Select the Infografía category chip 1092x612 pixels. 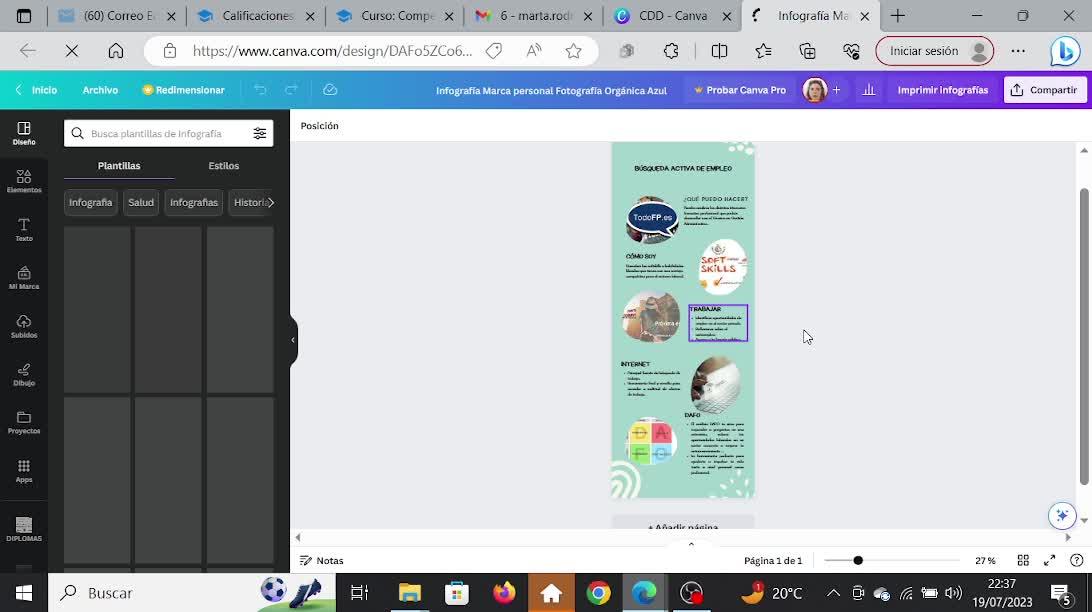tap(91, 203)
